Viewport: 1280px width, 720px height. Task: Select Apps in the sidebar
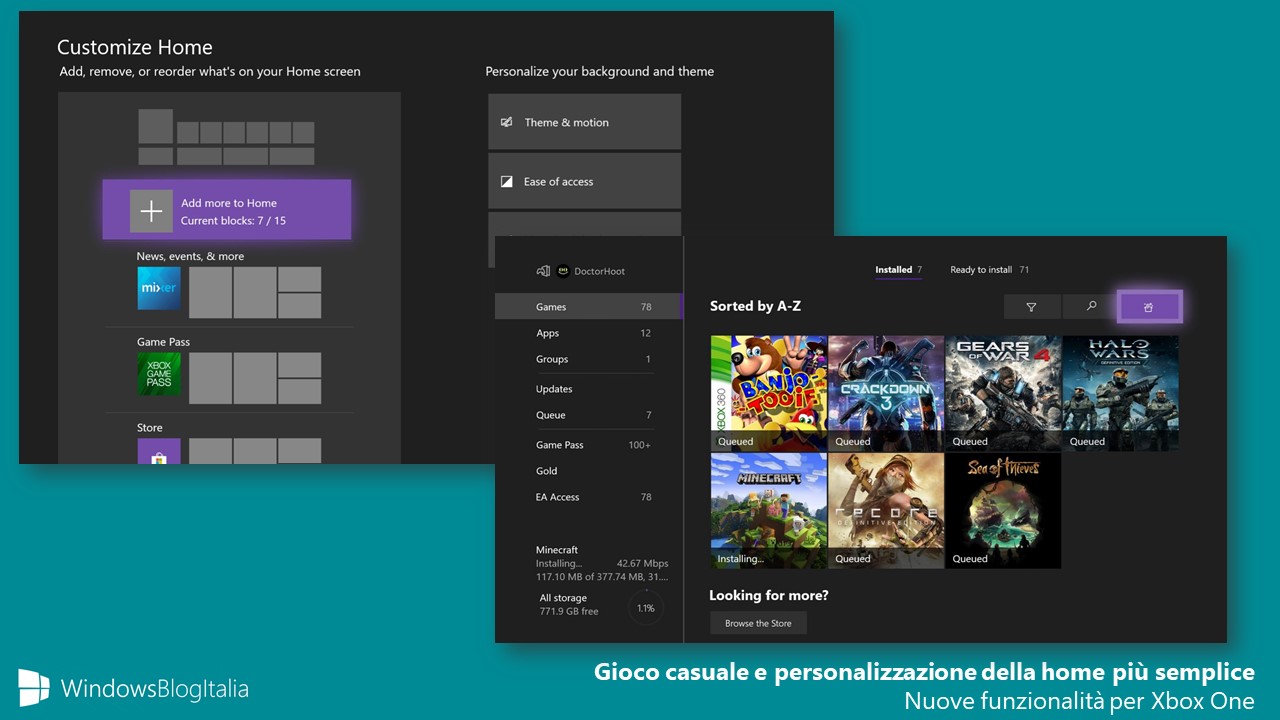(593, 333)
